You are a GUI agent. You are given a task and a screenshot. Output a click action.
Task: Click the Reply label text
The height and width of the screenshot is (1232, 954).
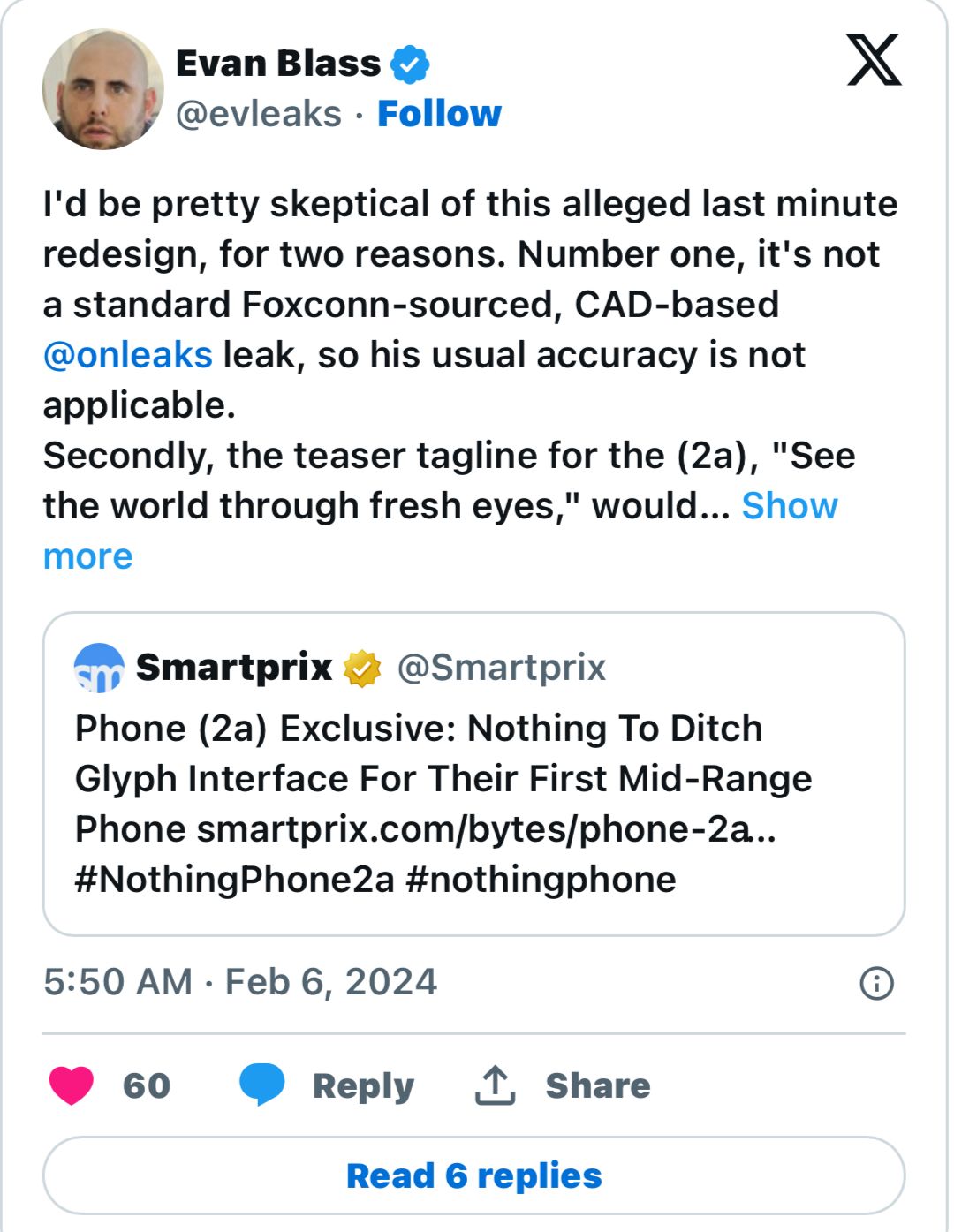click(363, 1085)
